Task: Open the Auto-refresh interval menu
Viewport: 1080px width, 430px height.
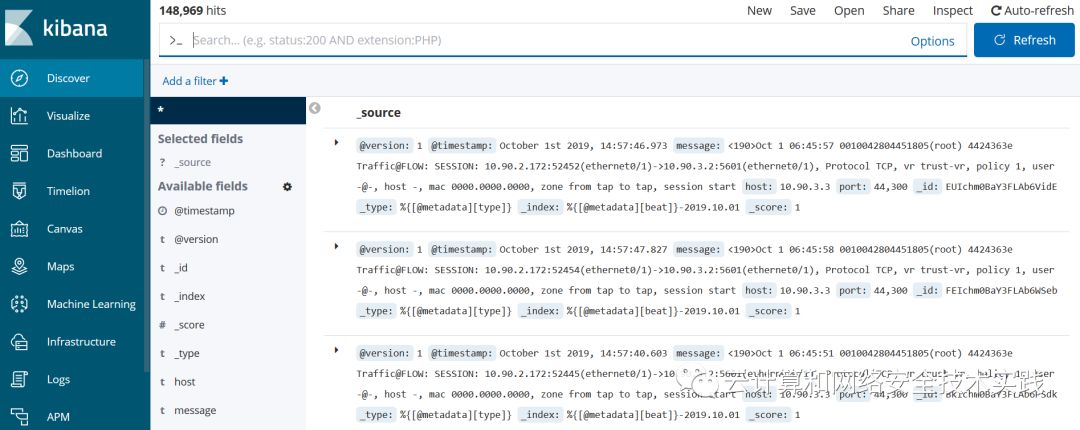Action: click(1032, 10)
